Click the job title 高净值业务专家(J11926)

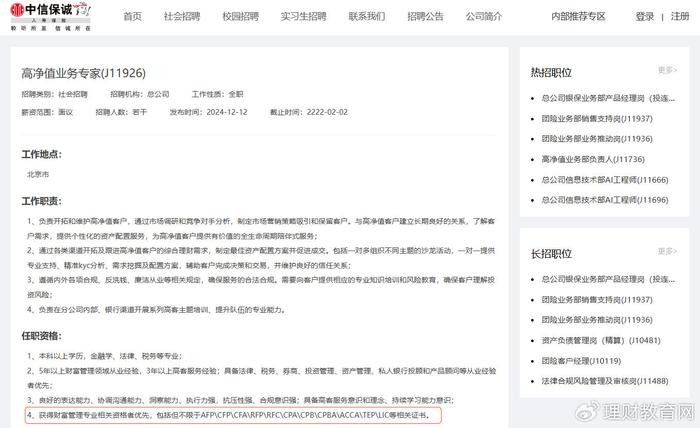tap(83, 73)
